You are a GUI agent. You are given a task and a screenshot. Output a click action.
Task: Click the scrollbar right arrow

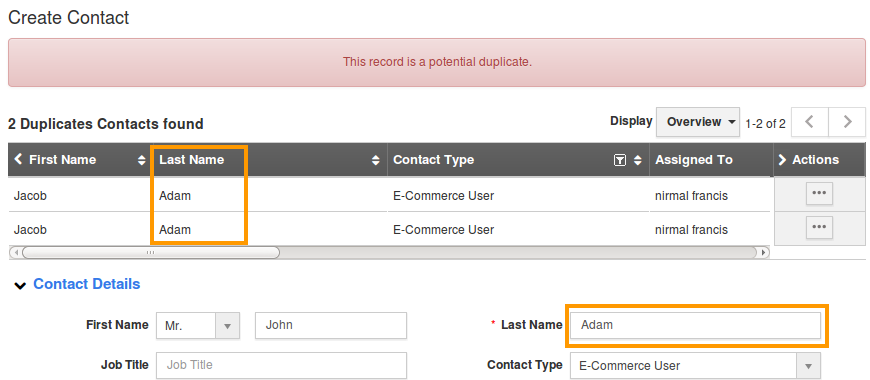764,252
